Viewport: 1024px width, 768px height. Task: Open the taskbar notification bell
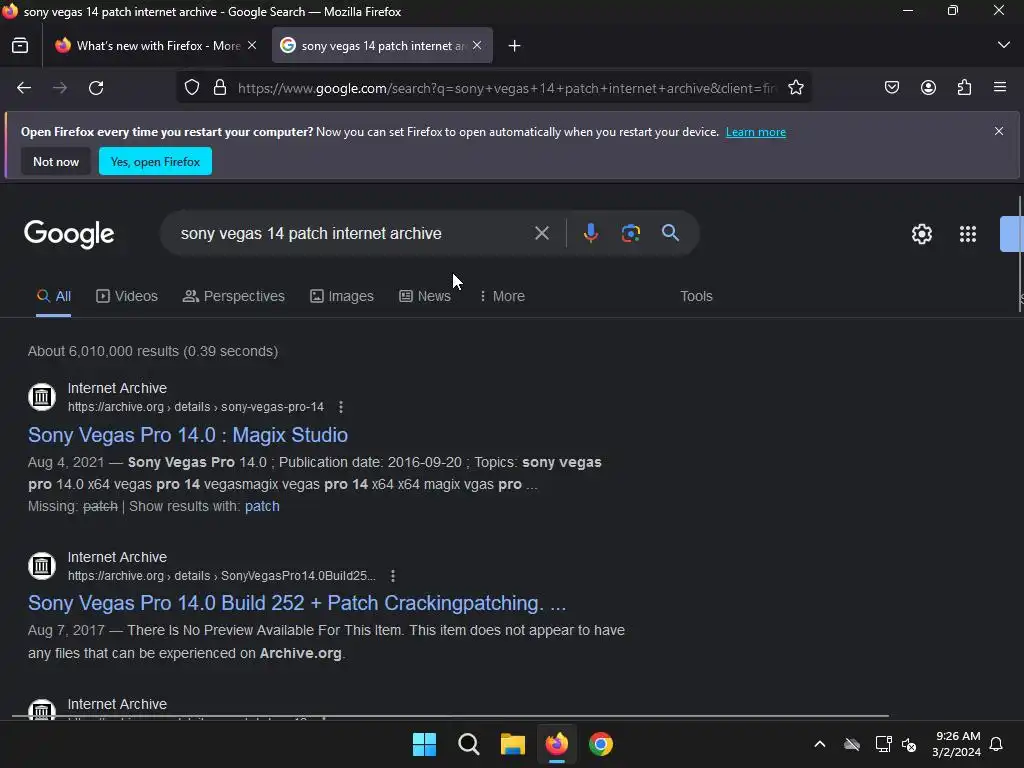click(997, 744)
